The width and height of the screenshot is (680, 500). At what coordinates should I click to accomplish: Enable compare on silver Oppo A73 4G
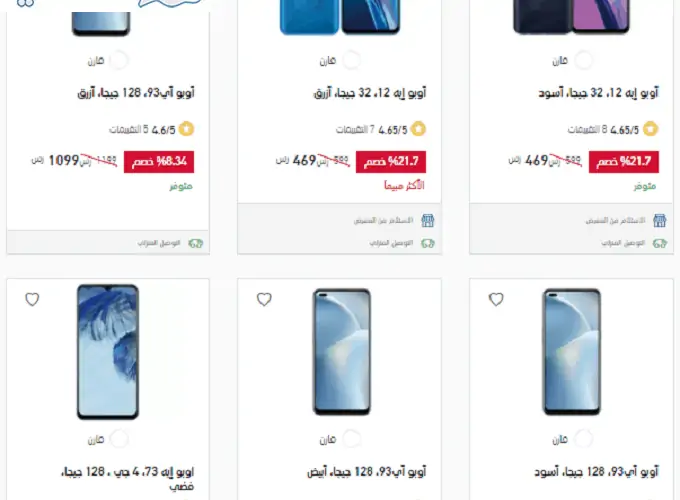pyautogui.click(x=118, y=439)
